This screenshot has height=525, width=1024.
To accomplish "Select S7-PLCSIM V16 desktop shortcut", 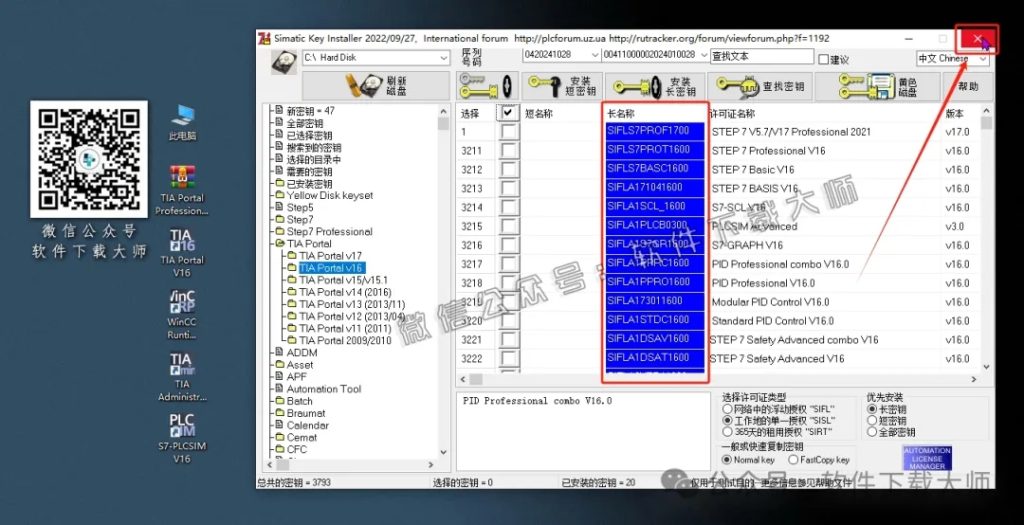I will tap(182, 439).
